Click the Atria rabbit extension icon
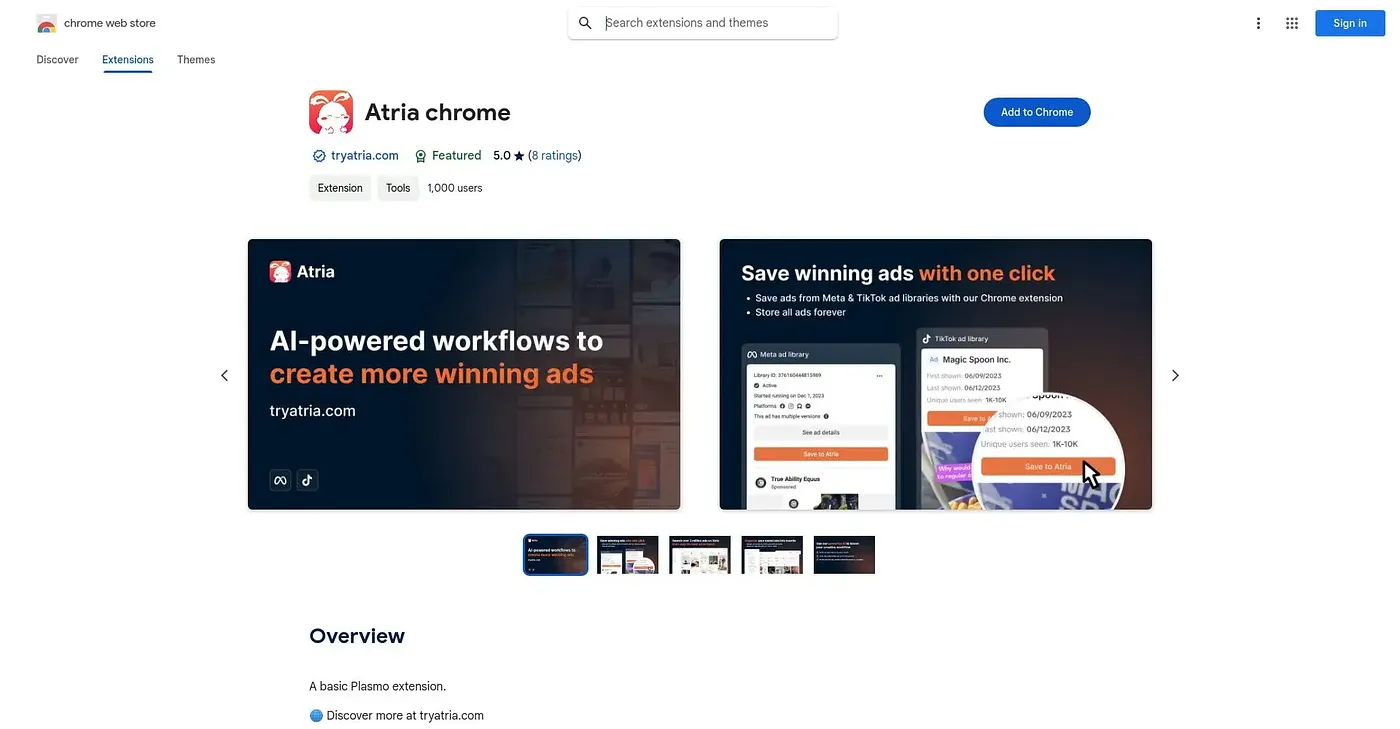The width and height of the screenshot is (1400, 729). [331, 112]
